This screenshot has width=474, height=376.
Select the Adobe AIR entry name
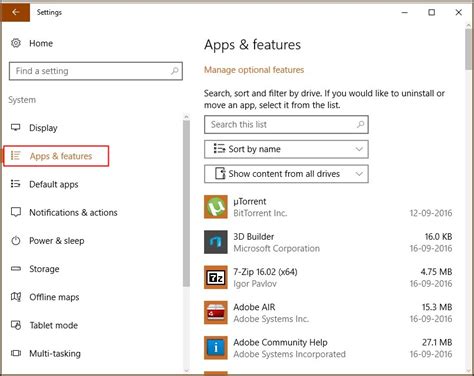click(x=254, y=307)
